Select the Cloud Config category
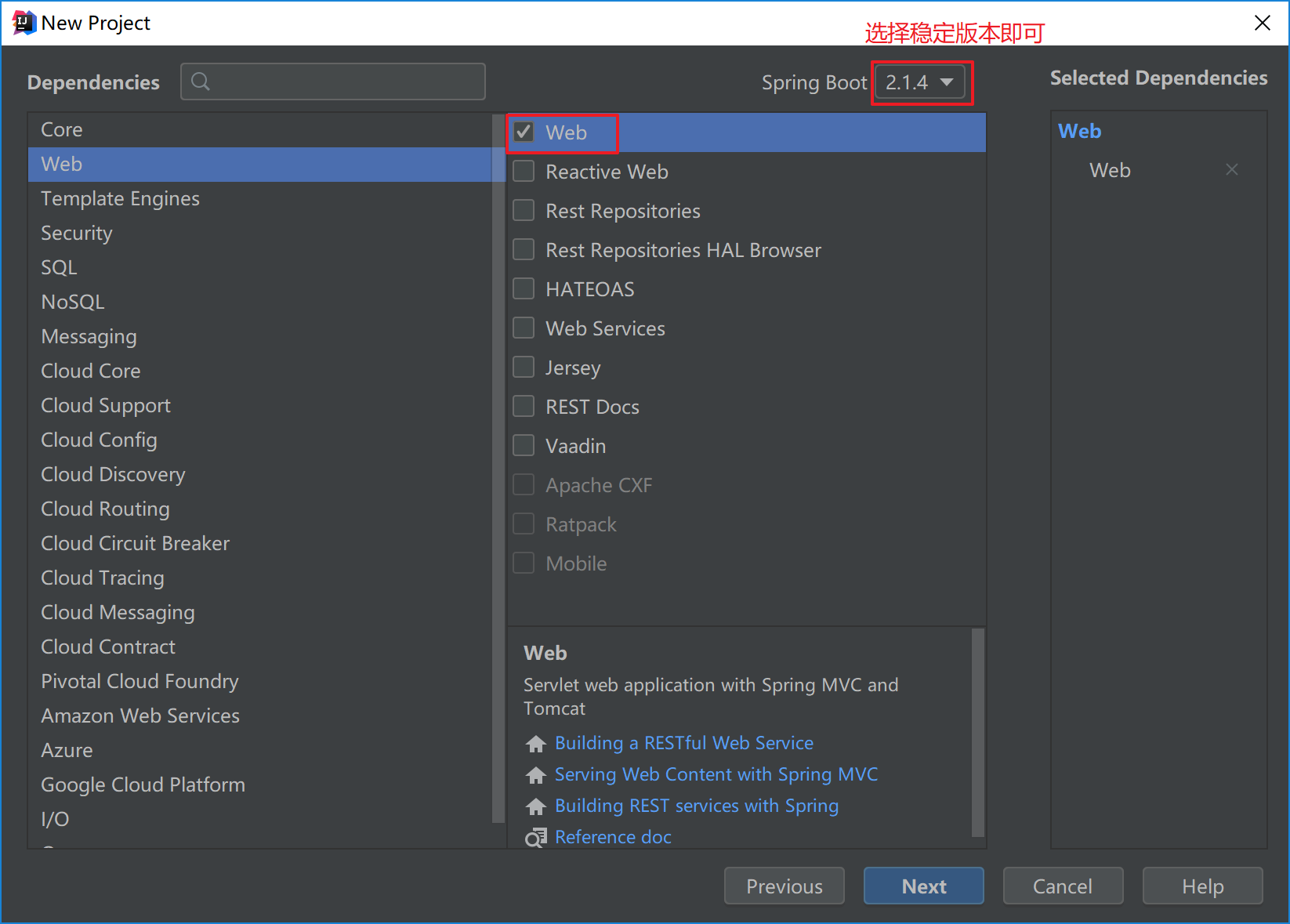The height and width of the screenshot is (924, 1290). [260, 440]
